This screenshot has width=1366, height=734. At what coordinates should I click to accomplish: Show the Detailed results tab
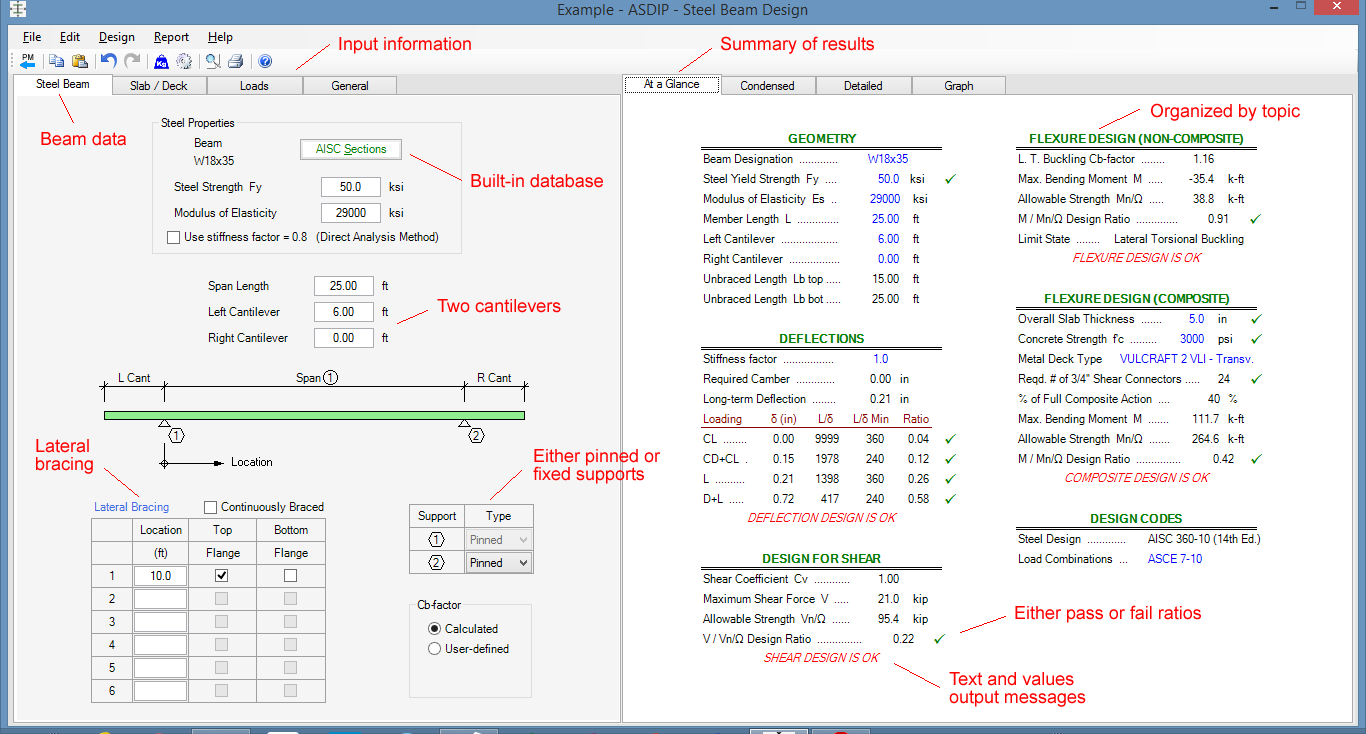(x=863, y=86)
